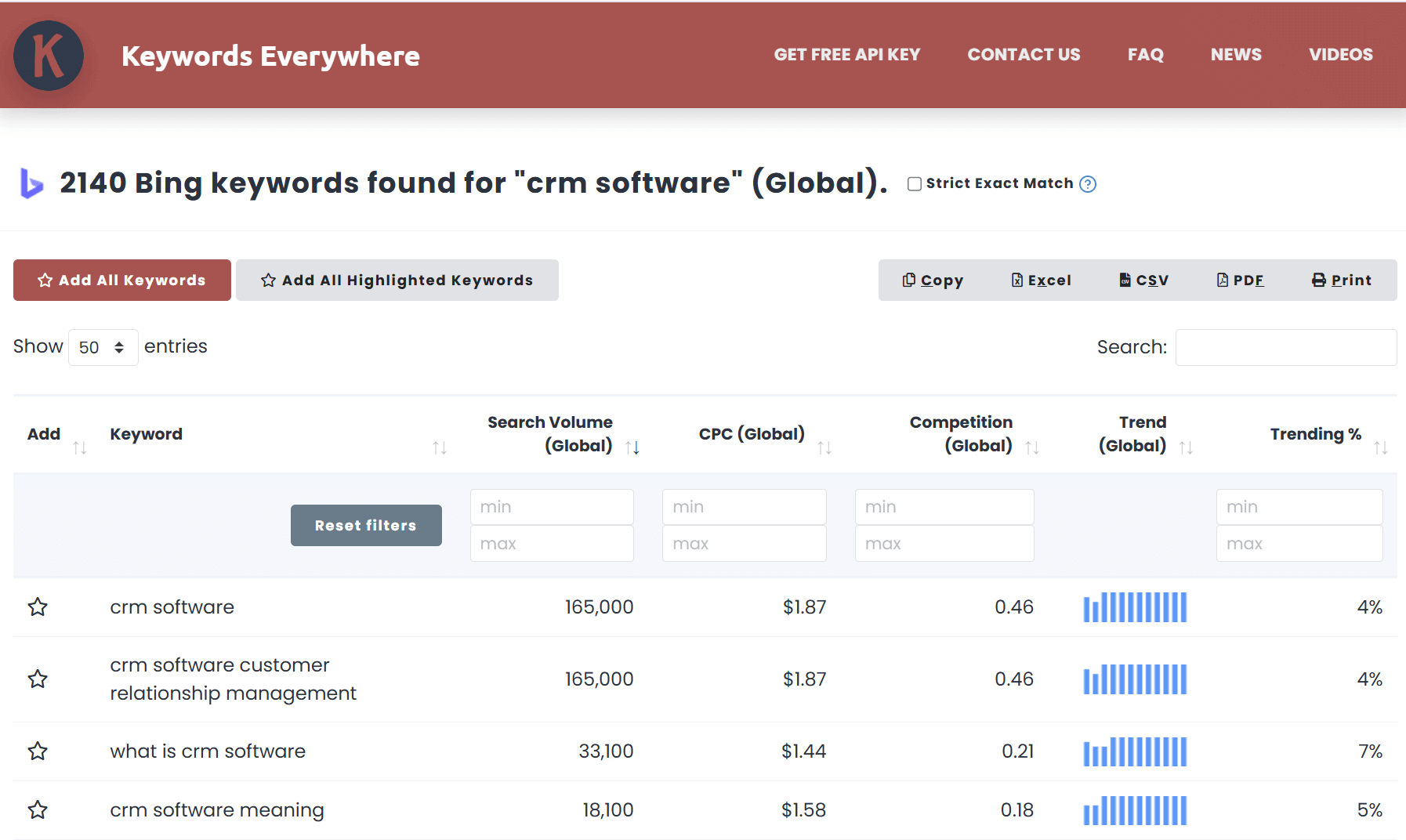
Task: Sort by the Add column arrows
Action: [79, 447]
